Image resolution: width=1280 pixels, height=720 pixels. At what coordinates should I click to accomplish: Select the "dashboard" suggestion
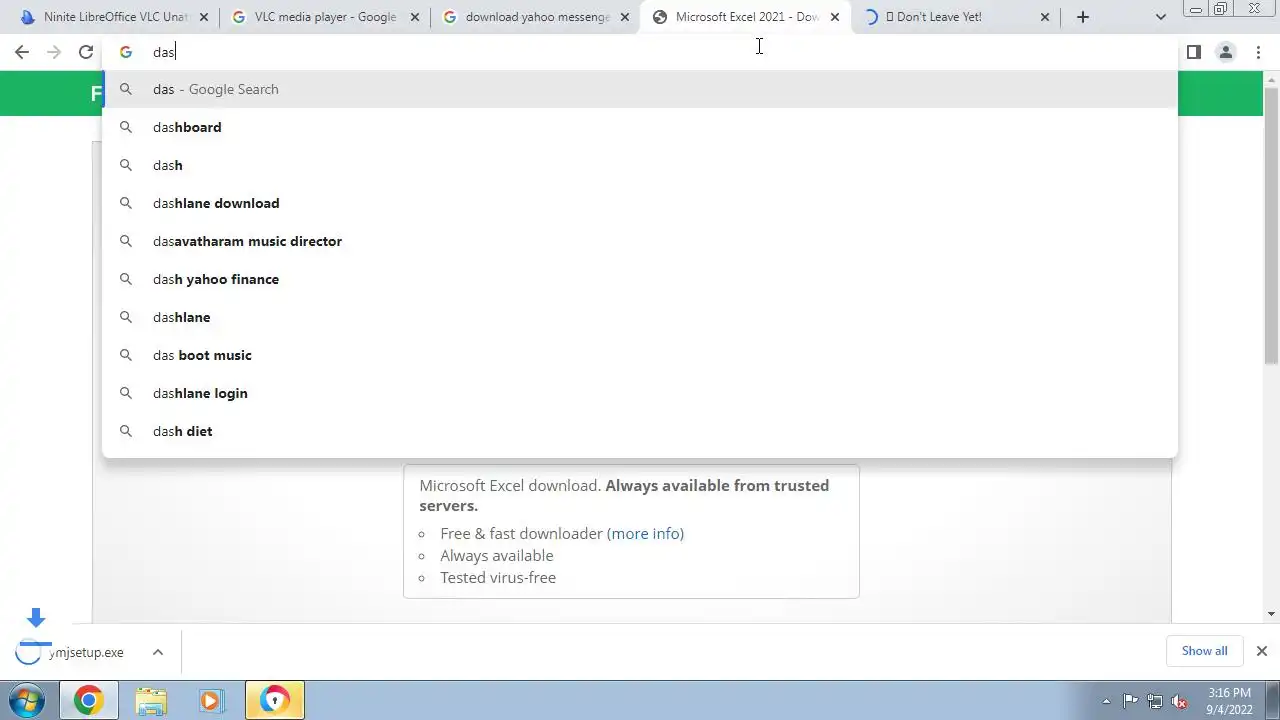click(x=640, y=127)
